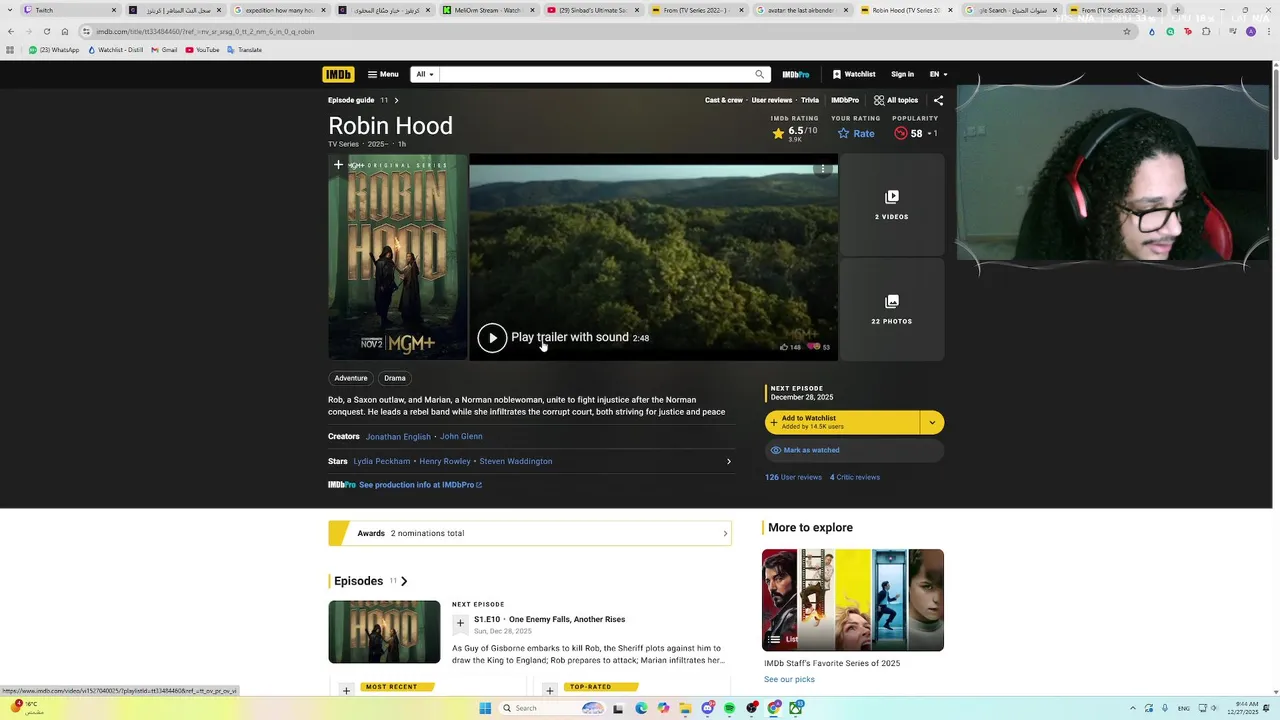Viewport: 1280px width, 720px height.
Task: Click the search magnifier icon
Action: (759, 74)
